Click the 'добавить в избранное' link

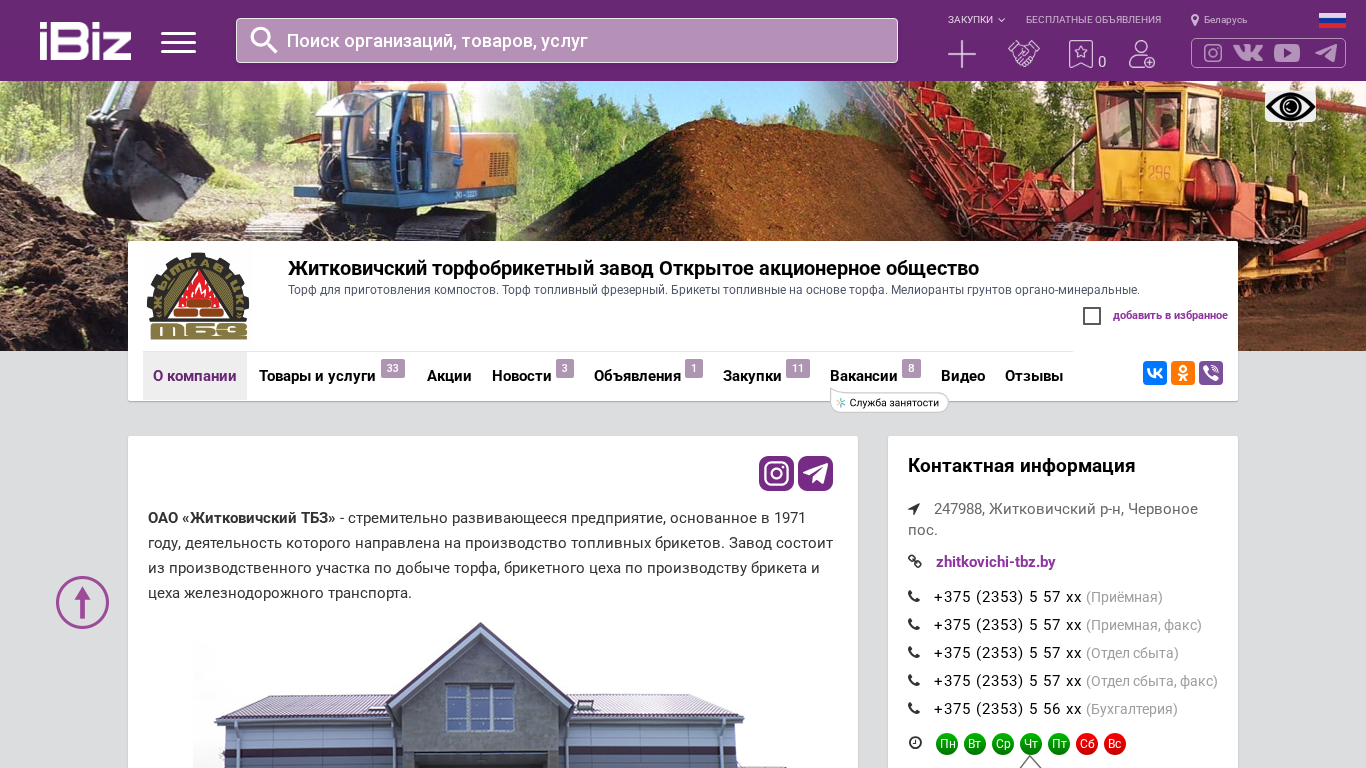[1170, 316]
